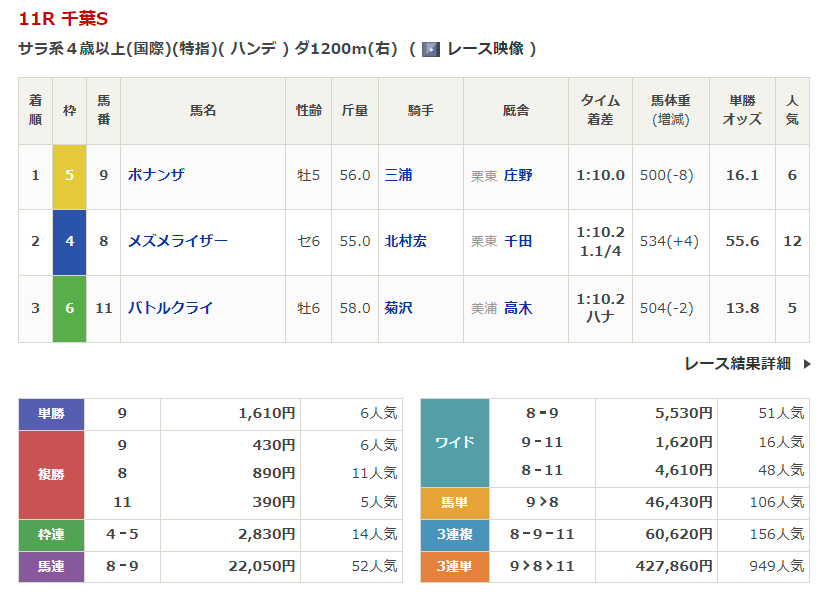
Task: Open horse バトルクライ profile link
Action: [170, 308]
